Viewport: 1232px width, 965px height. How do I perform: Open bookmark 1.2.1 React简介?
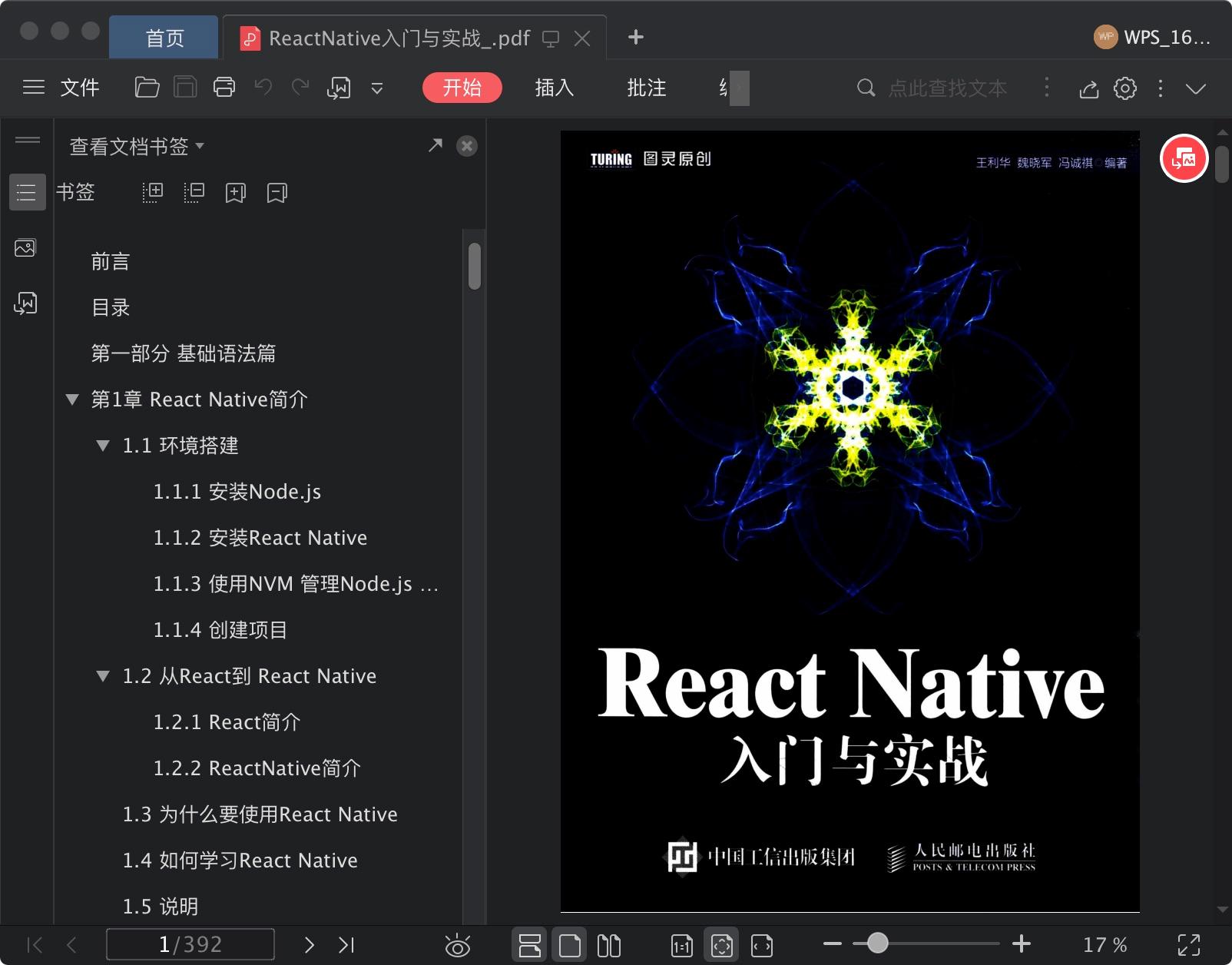[x=227, y=722]
